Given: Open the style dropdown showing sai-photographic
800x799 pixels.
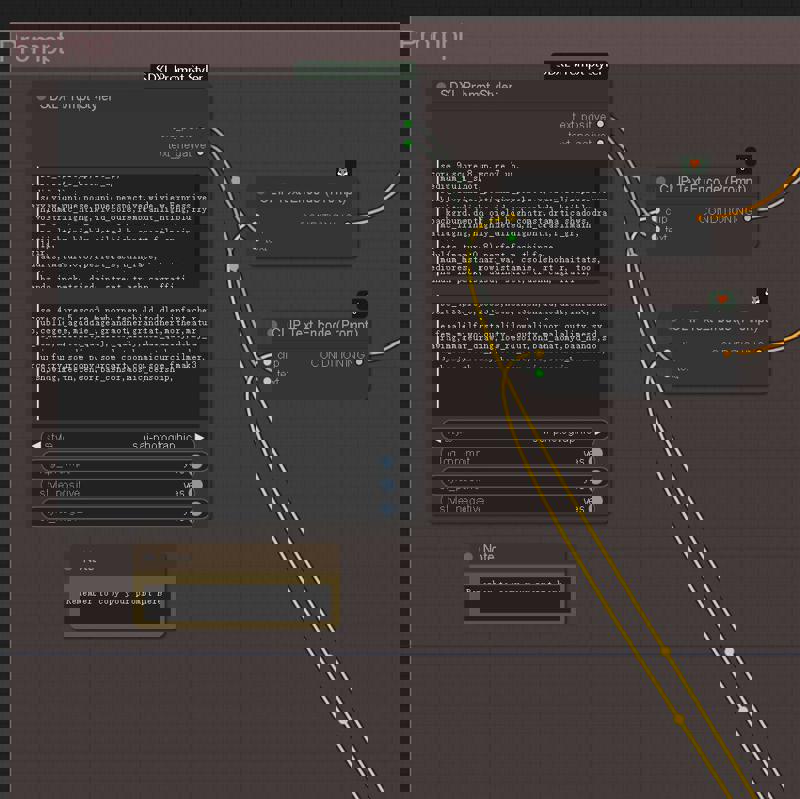Looking at the screenshot, I should tap(120, 438).
